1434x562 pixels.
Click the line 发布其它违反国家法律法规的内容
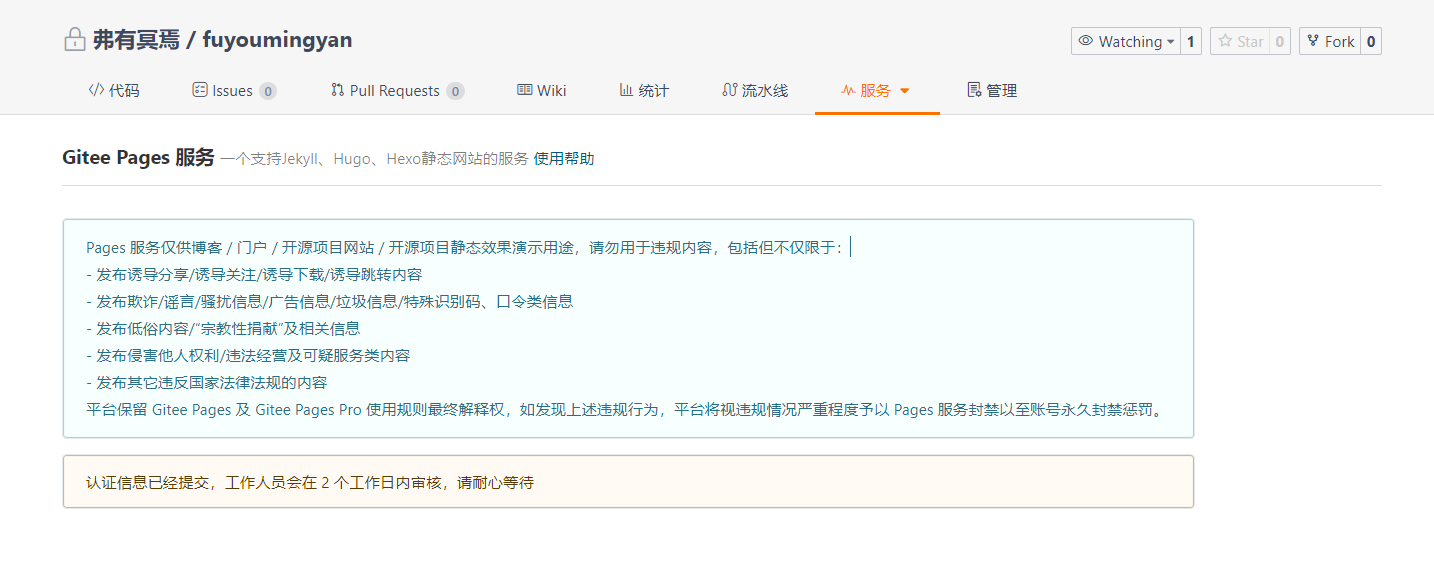pyautogui.click(x=207, y=382)
